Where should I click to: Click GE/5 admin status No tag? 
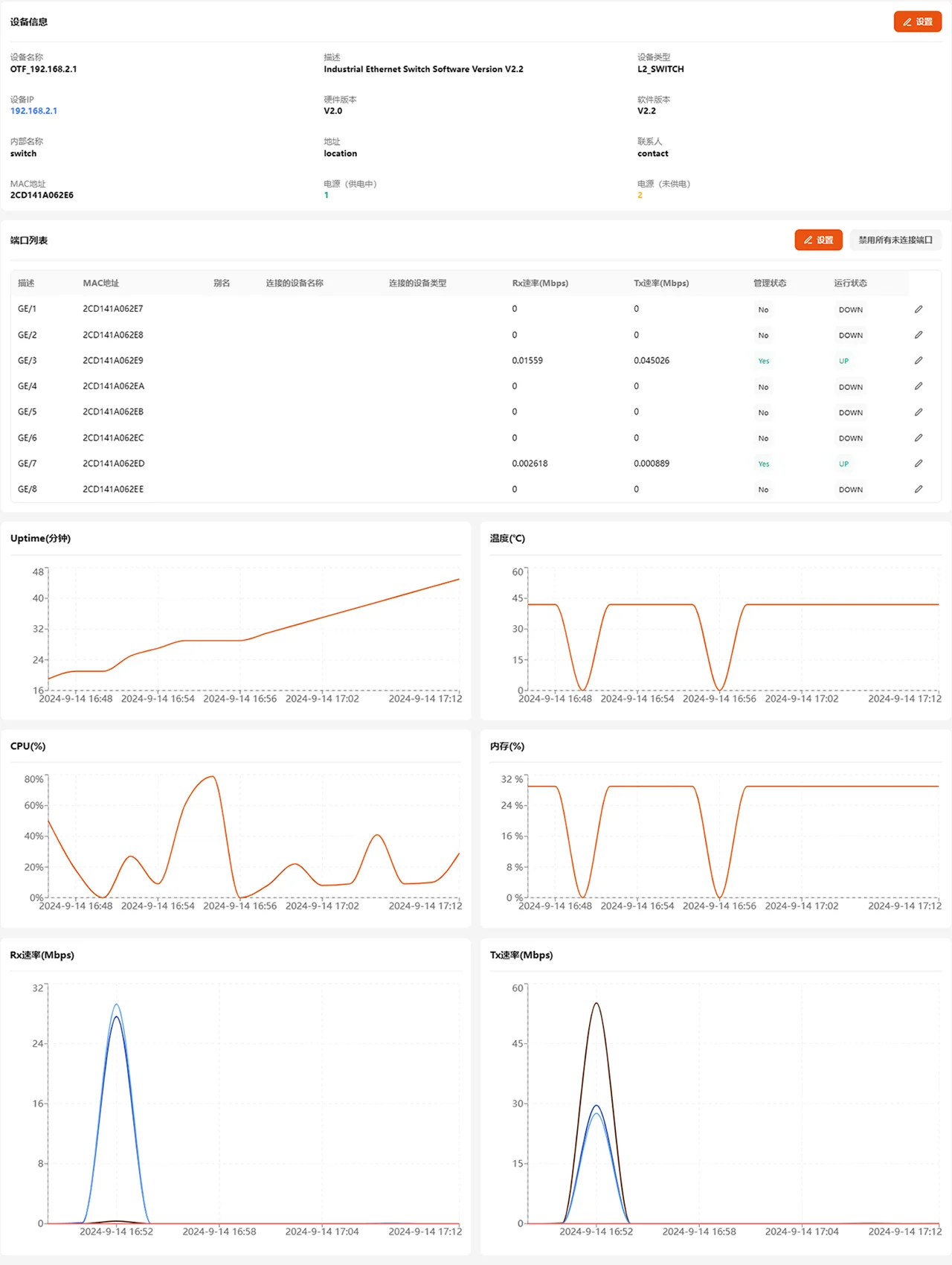[763, 412]
